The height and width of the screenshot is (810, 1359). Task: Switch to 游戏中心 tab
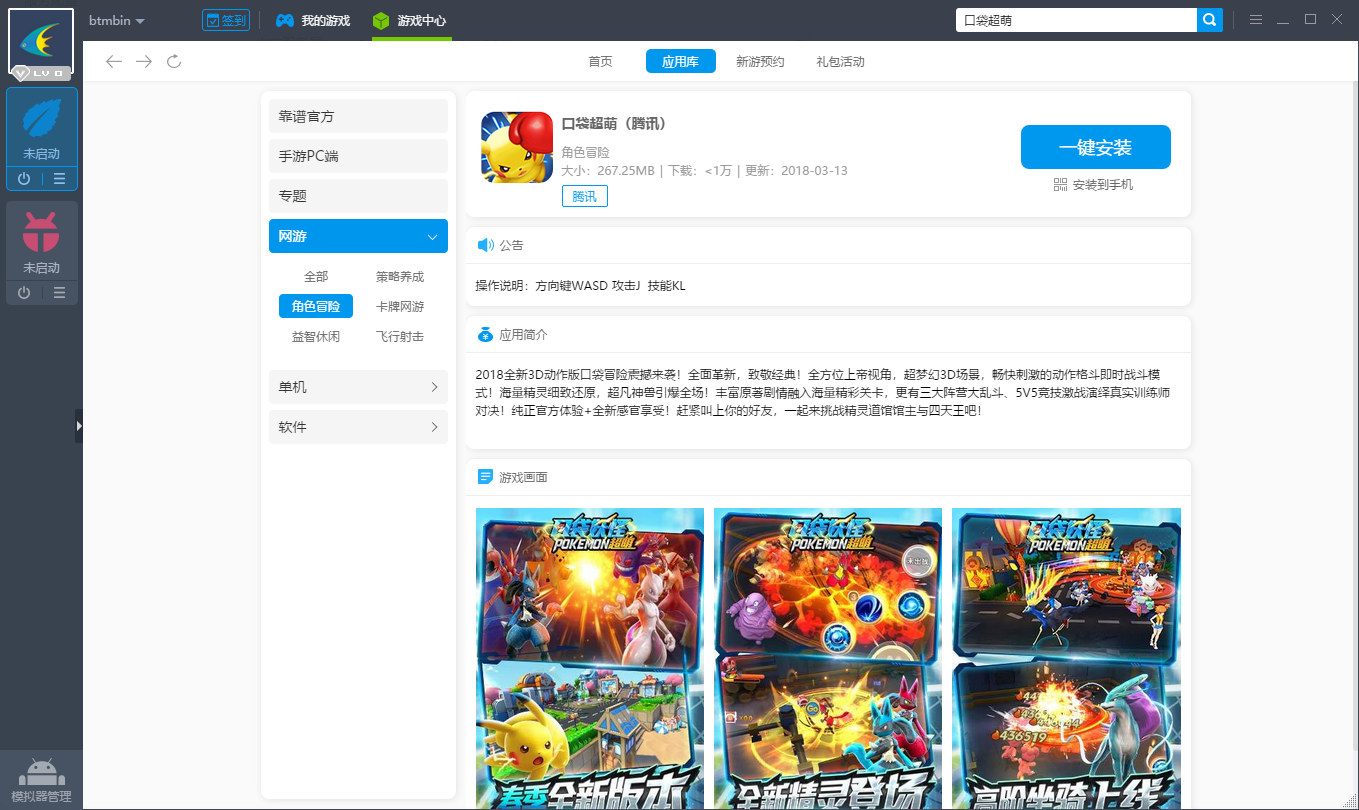(410, 20)
